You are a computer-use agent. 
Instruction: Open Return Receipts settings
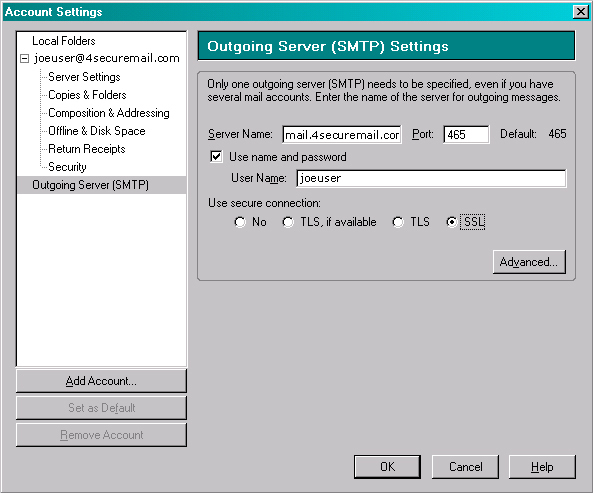(x=87, y=149)
